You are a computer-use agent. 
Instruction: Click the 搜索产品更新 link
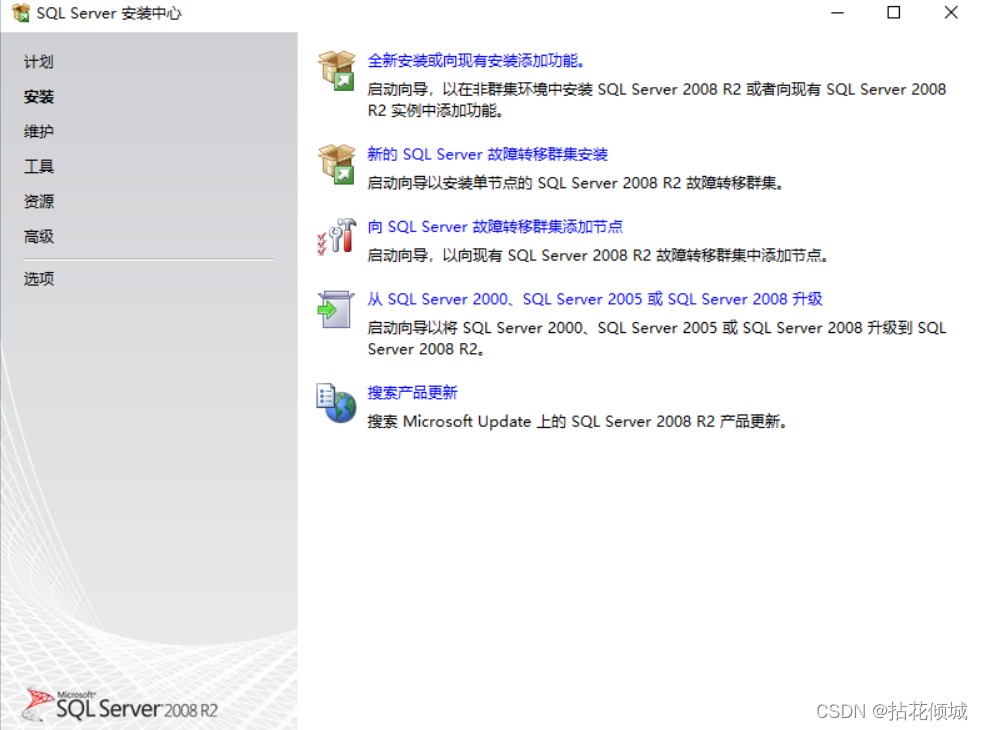(413, 393)
